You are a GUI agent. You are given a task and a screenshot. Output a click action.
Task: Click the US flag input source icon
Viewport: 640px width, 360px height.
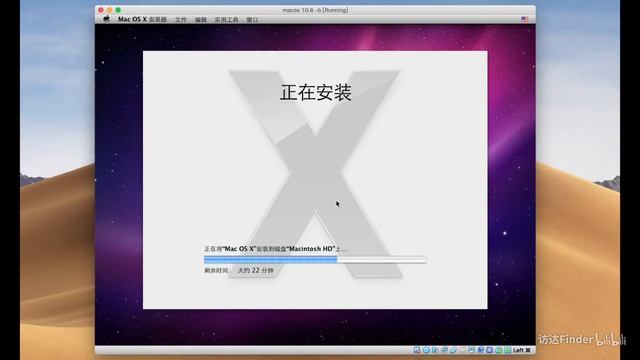525,19
